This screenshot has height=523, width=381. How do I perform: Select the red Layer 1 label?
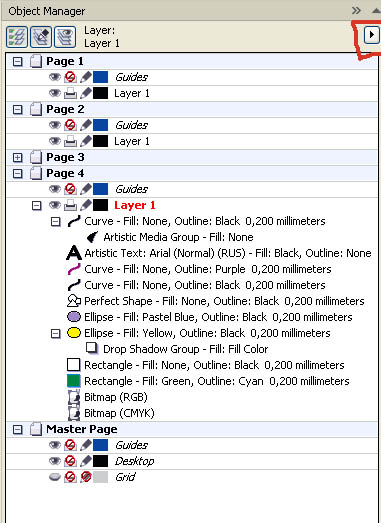[x=135, y=205]
